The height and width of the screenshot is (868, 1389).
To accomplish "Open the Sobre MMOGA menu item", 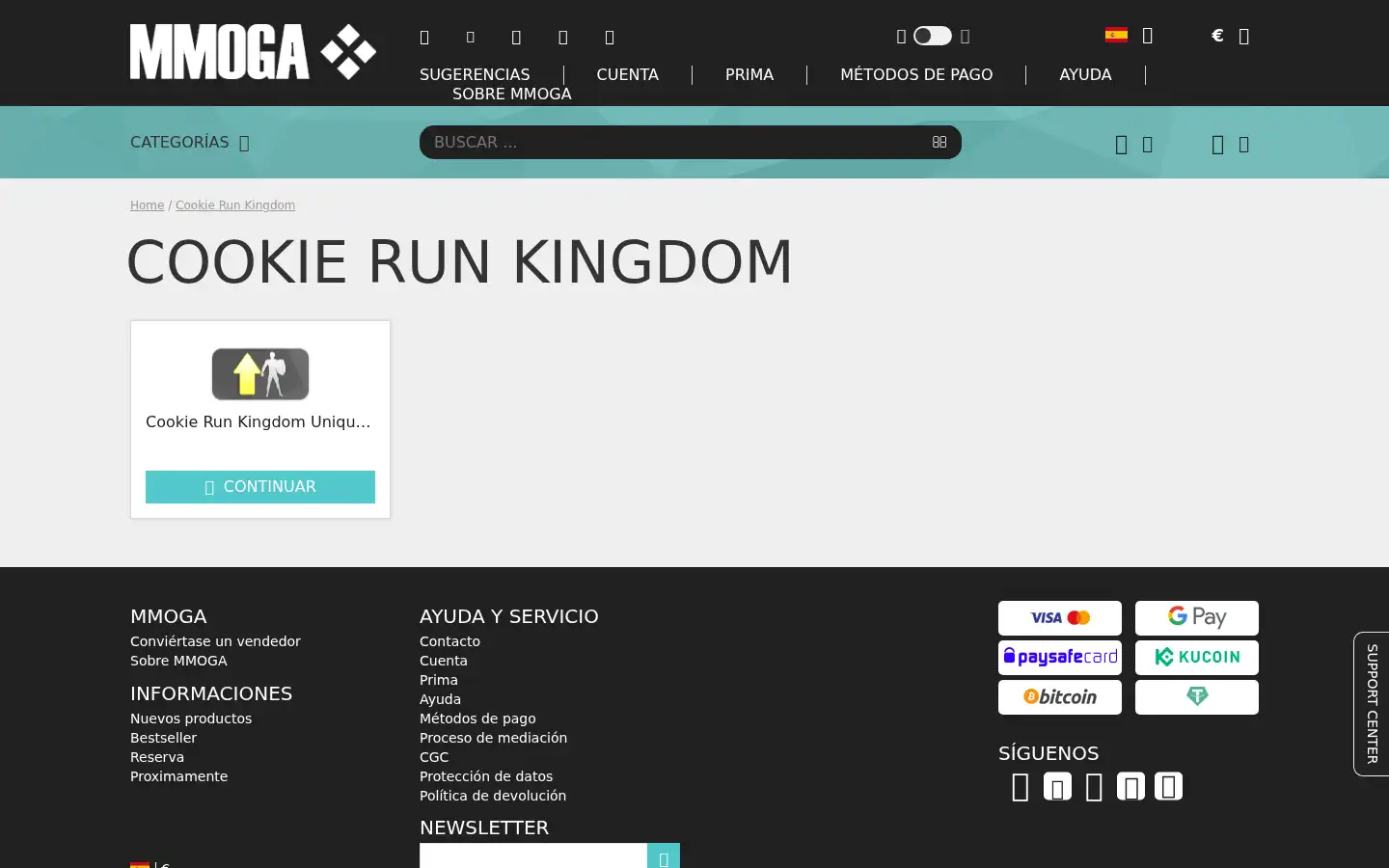I will coord(511,94).
